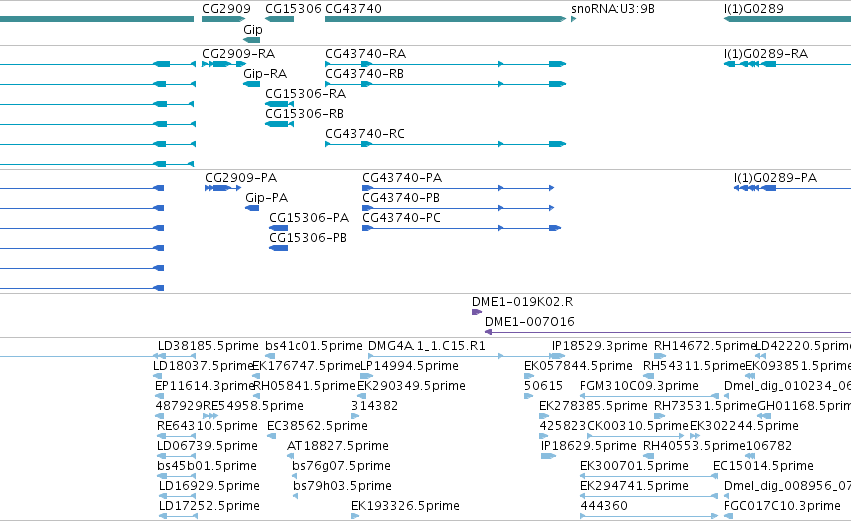Click the 314382 feature

point(374,406)
